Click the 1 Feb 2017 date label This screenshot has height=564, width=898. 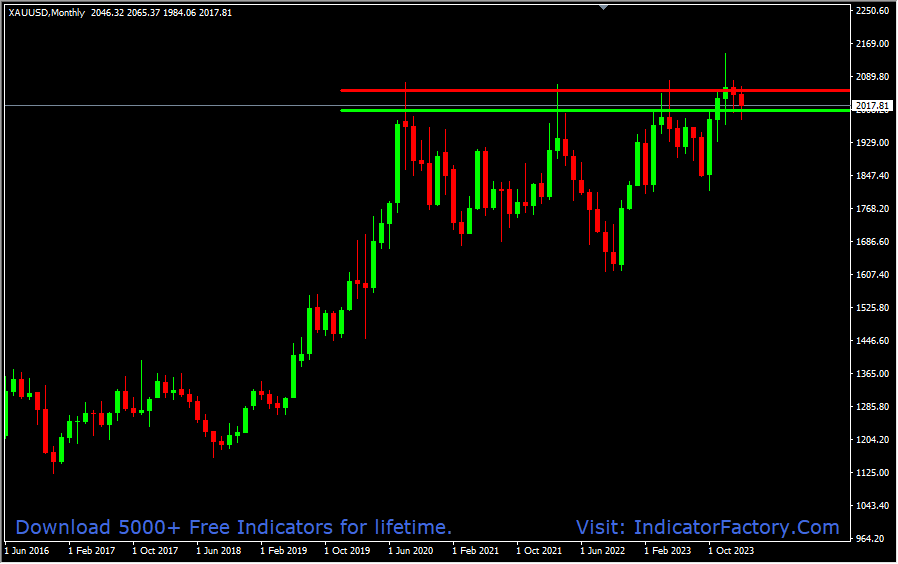[92, 551]
